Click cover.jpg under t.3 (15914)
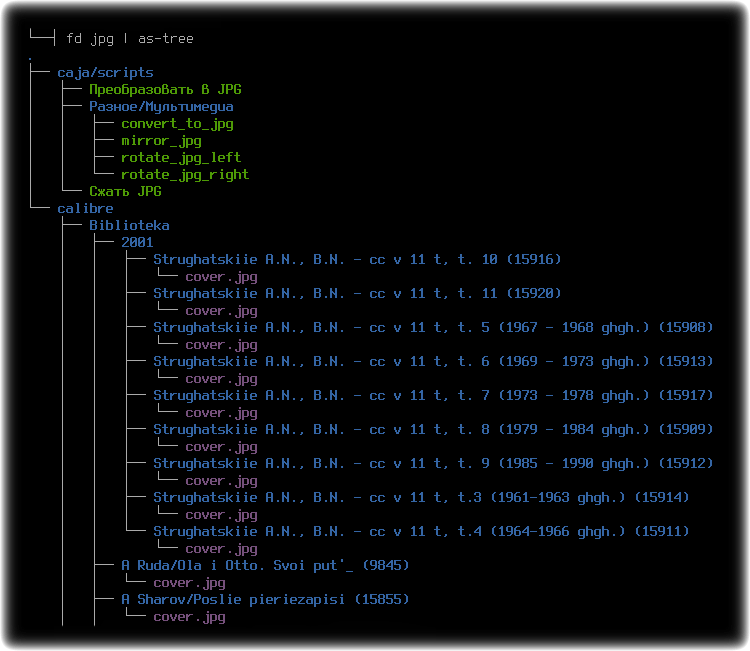The height and width of the screenshot is (651, 750). point(221,515)
